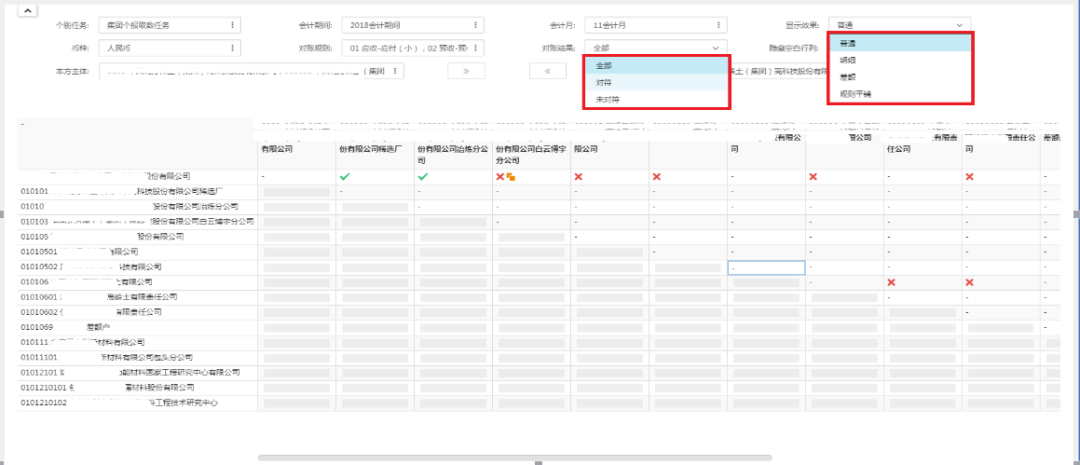Choose the 未对符 option
This screenshot has height=465, width=1080.
pyautogui.click(x=656, y=99)
